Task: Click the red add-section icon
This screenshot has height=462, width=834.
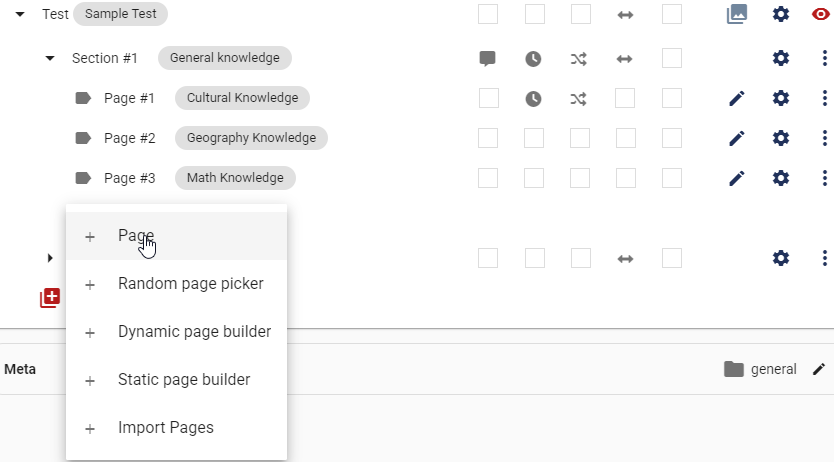Action: (x=50, y=298)
